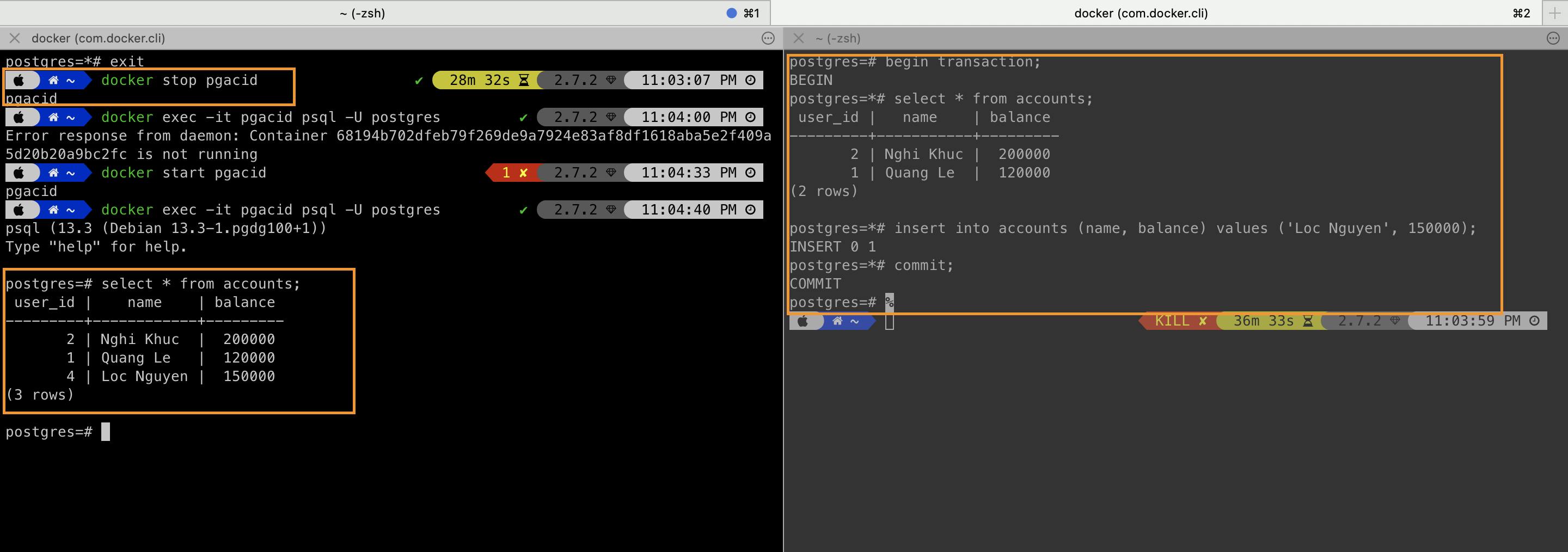Switch to the "docker (com.docker.cli)" window tab
Screen dimensions: 1568x552
coord(1141,13)
